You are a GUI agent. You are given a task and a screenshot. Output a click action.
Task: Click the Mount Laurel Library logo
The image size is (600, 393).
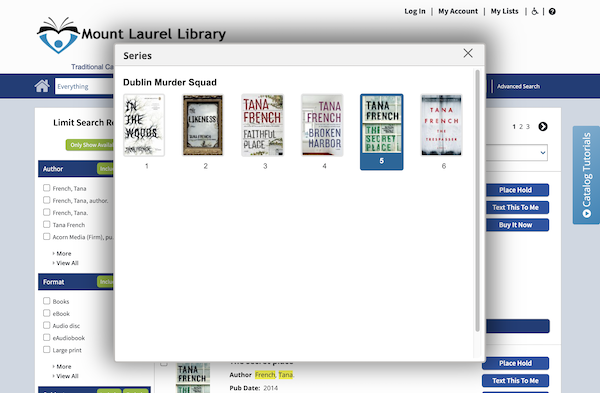[131, 35]
